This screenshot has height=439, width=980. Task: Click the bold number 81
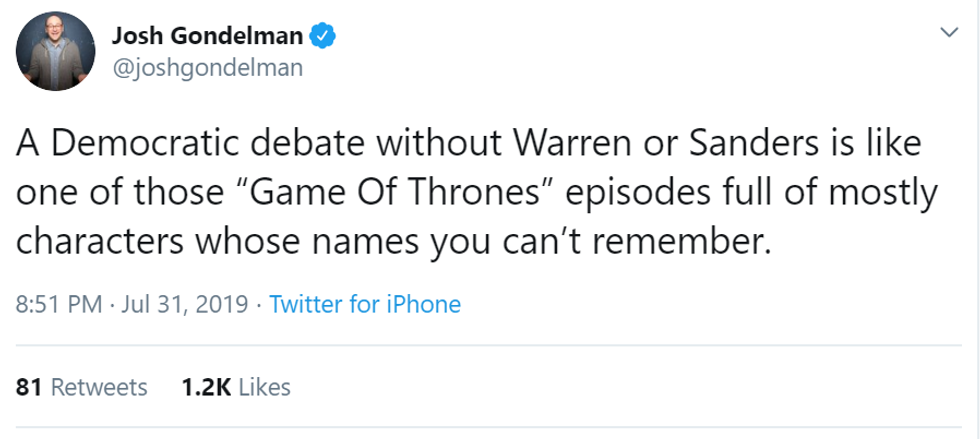click(29, 386)
